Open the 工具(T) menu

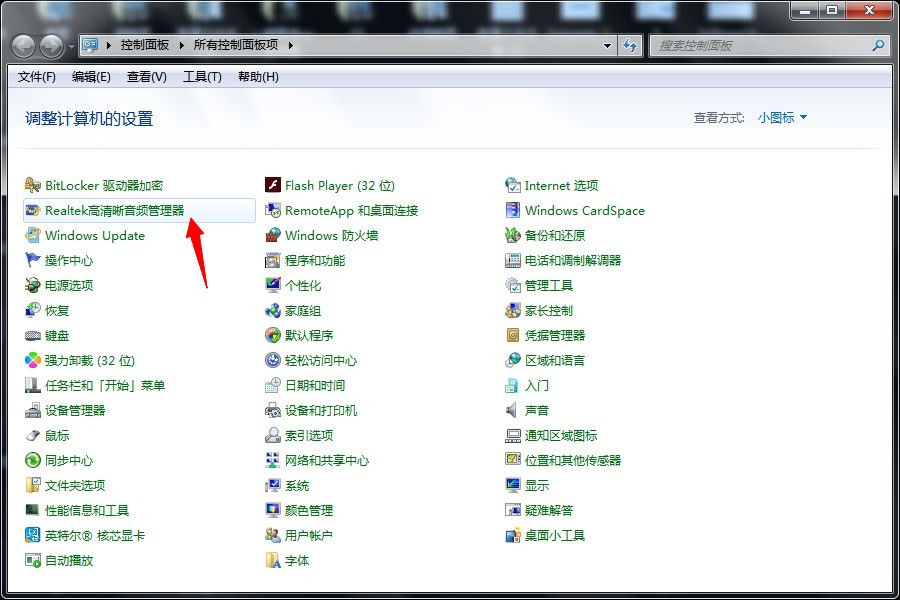click(202, 77)
